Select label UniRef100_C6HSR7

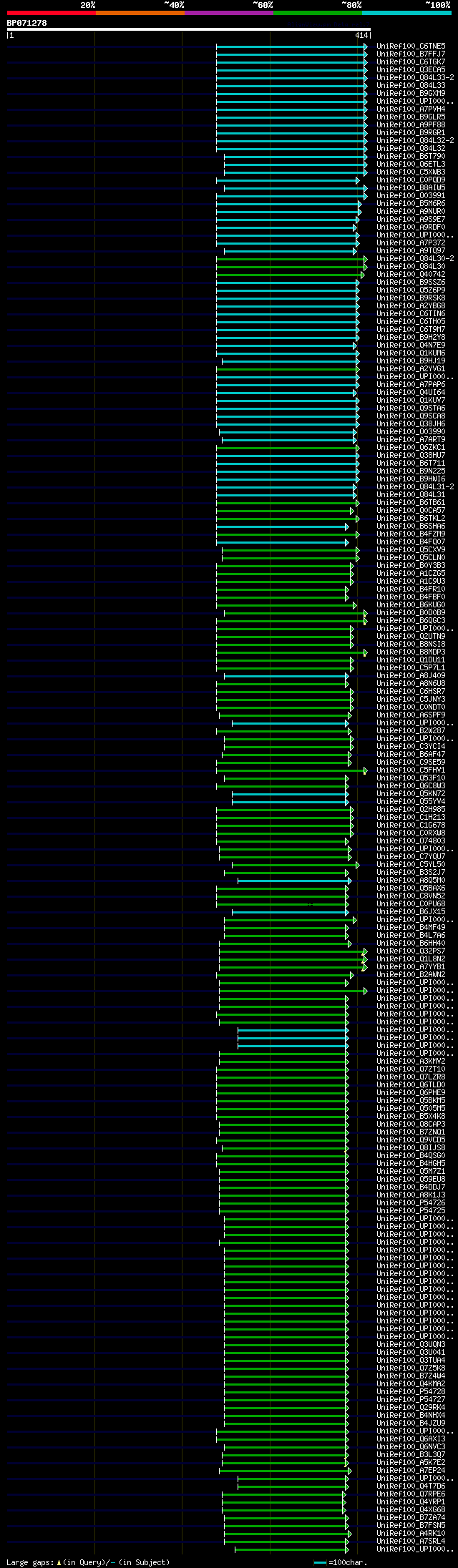coord(411,691)
